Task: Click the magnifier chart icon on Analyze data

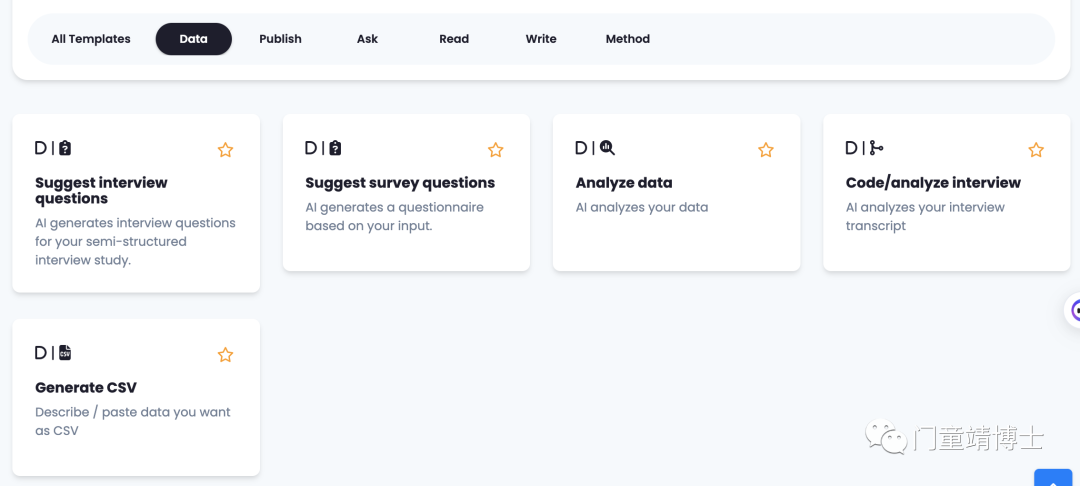Action: [607, 148]
